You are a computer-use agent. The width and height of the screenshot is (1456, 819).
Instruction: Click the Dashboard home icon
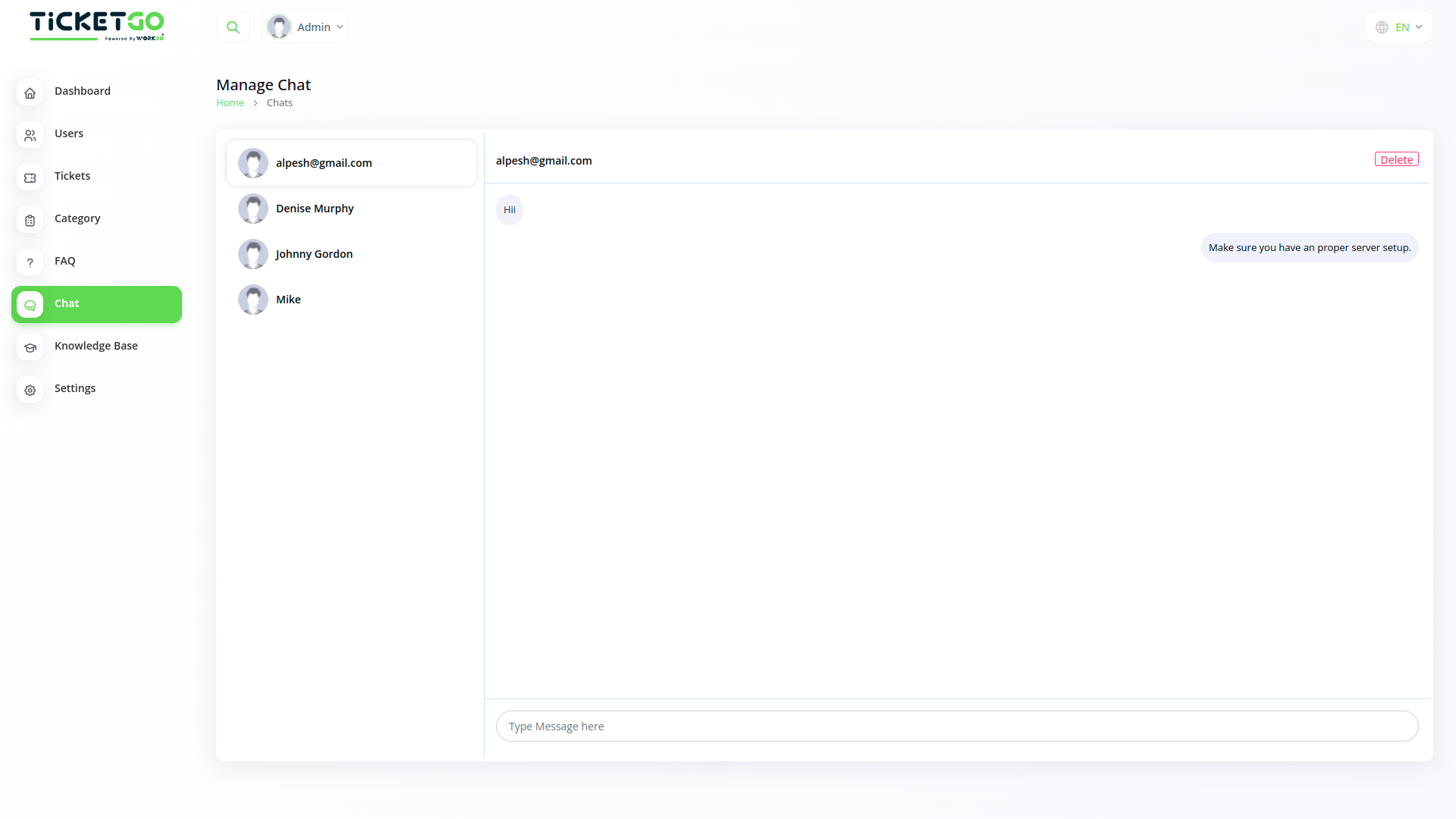(30, 93)
